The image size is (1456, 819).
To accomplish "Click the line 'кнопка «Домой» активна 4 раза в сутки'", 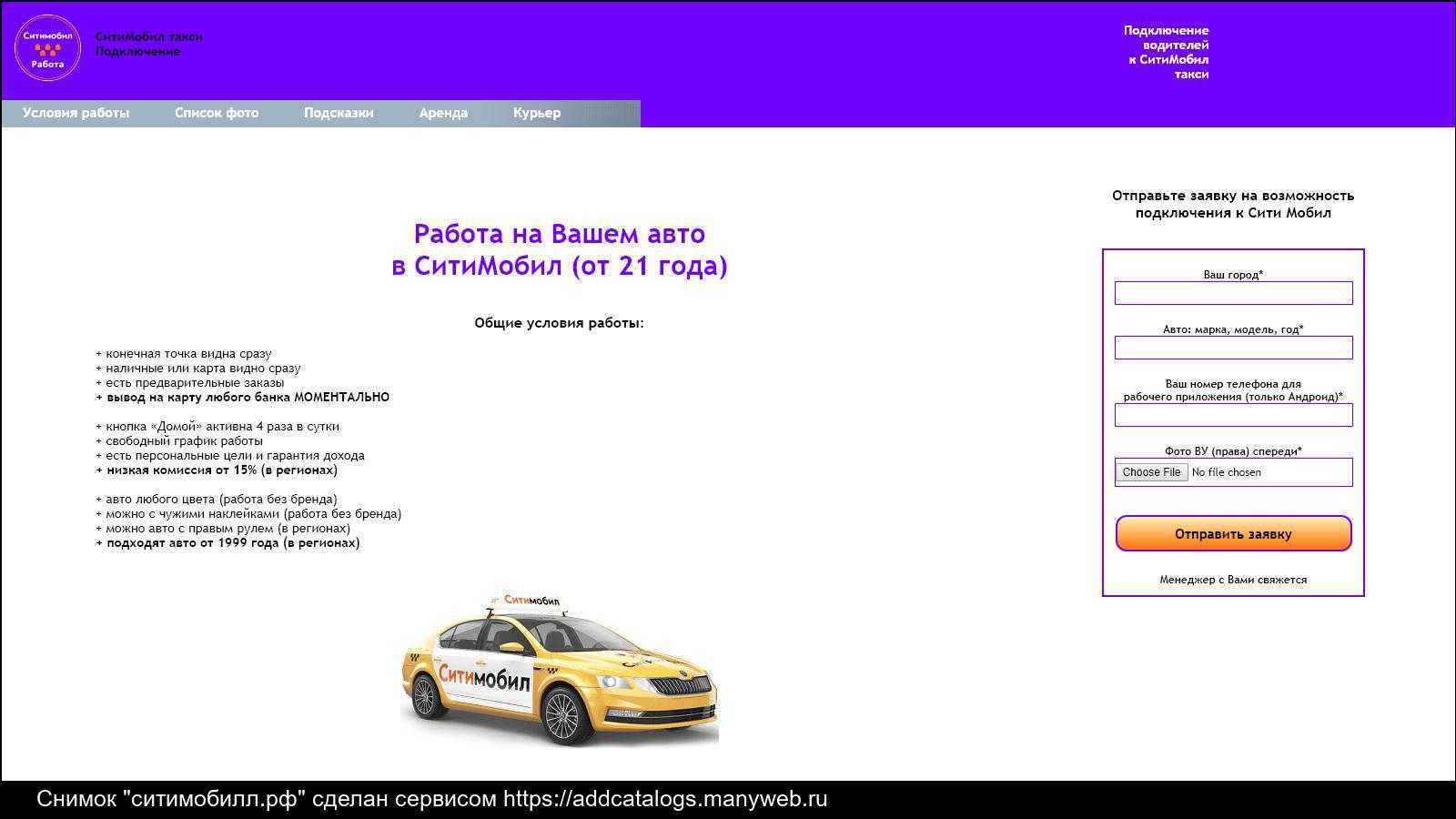I will (x=222, y=427).
